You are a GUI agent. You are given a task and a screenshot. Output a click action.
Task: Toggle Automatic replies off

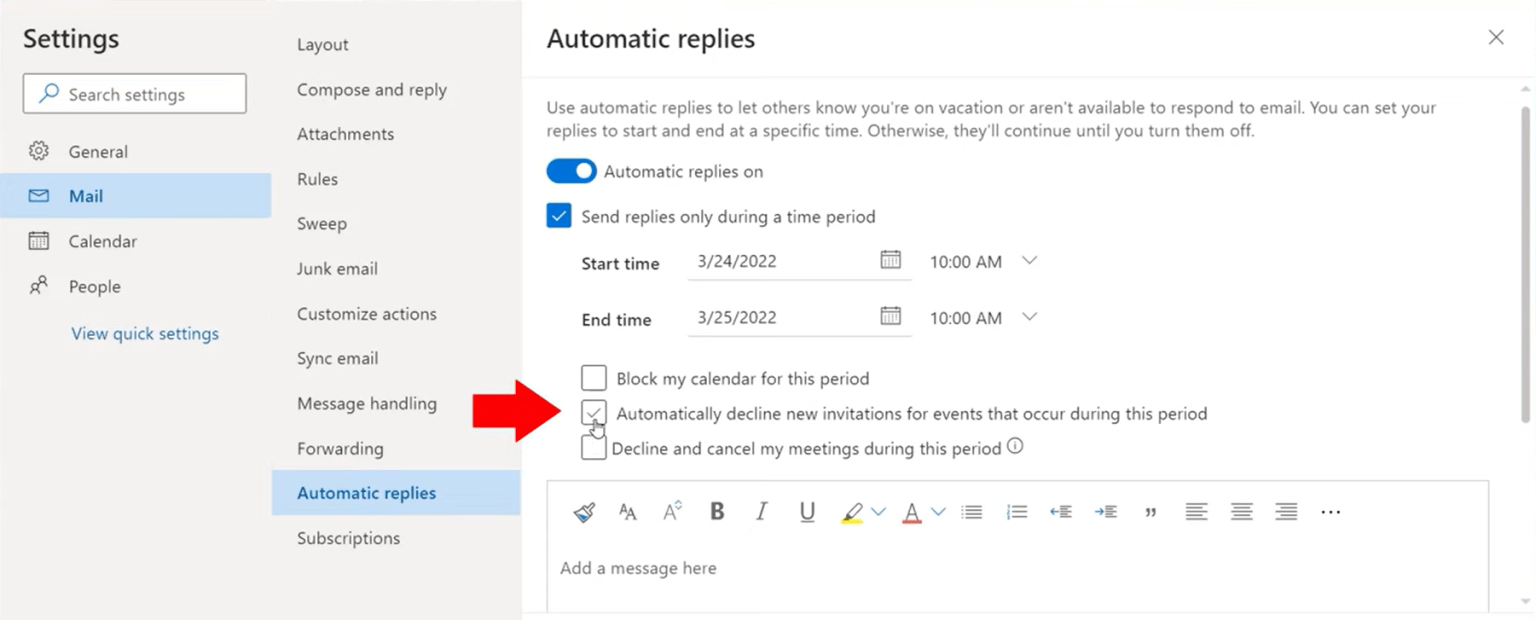(x=571, y=171)
